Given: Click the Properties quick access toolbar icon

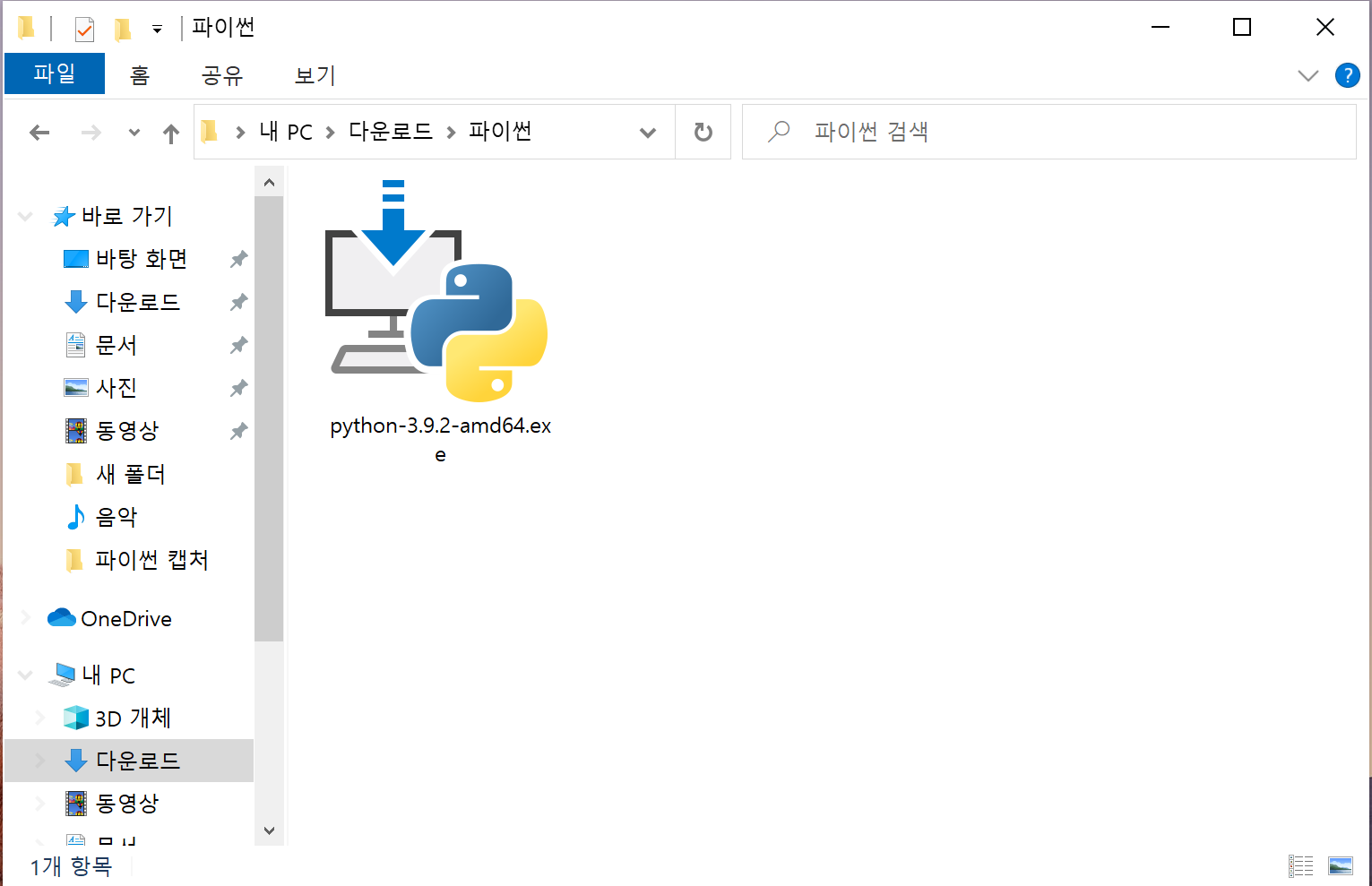Looking at the screenshot, I should [84, 30].
